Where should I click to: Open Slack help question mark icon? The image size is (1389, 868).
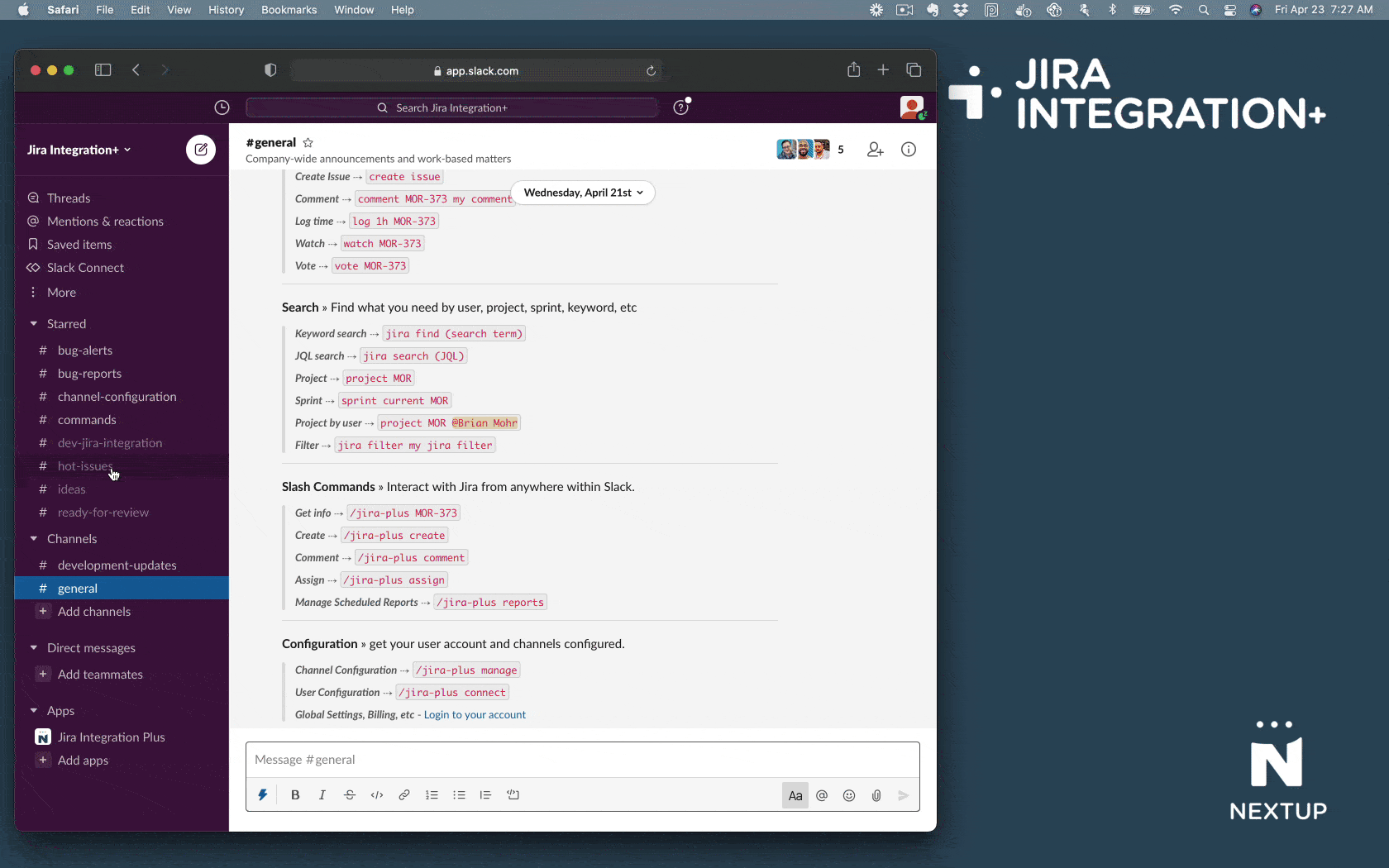681,107
